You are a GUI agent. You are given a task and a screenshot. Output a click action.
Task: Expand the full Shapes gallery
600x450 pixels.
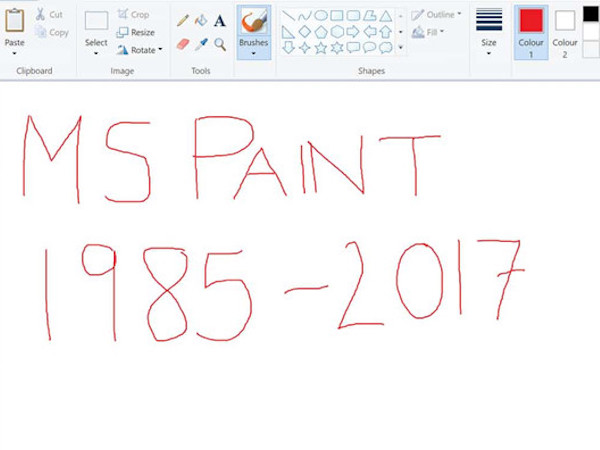coord(401,47)
